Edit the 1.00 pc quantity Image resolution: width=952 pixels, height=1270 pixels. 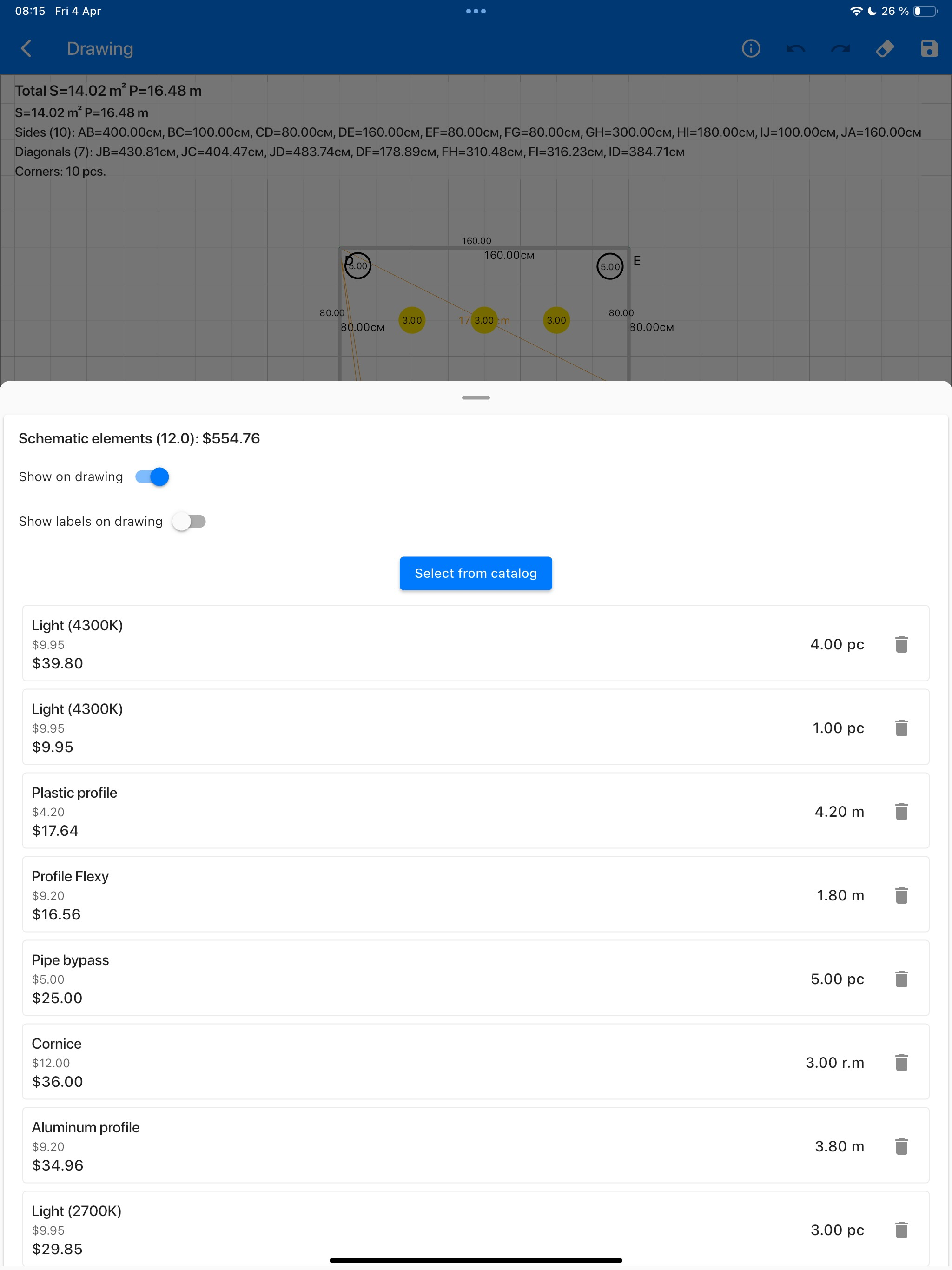pyautogui.click(x=838, y=728)
